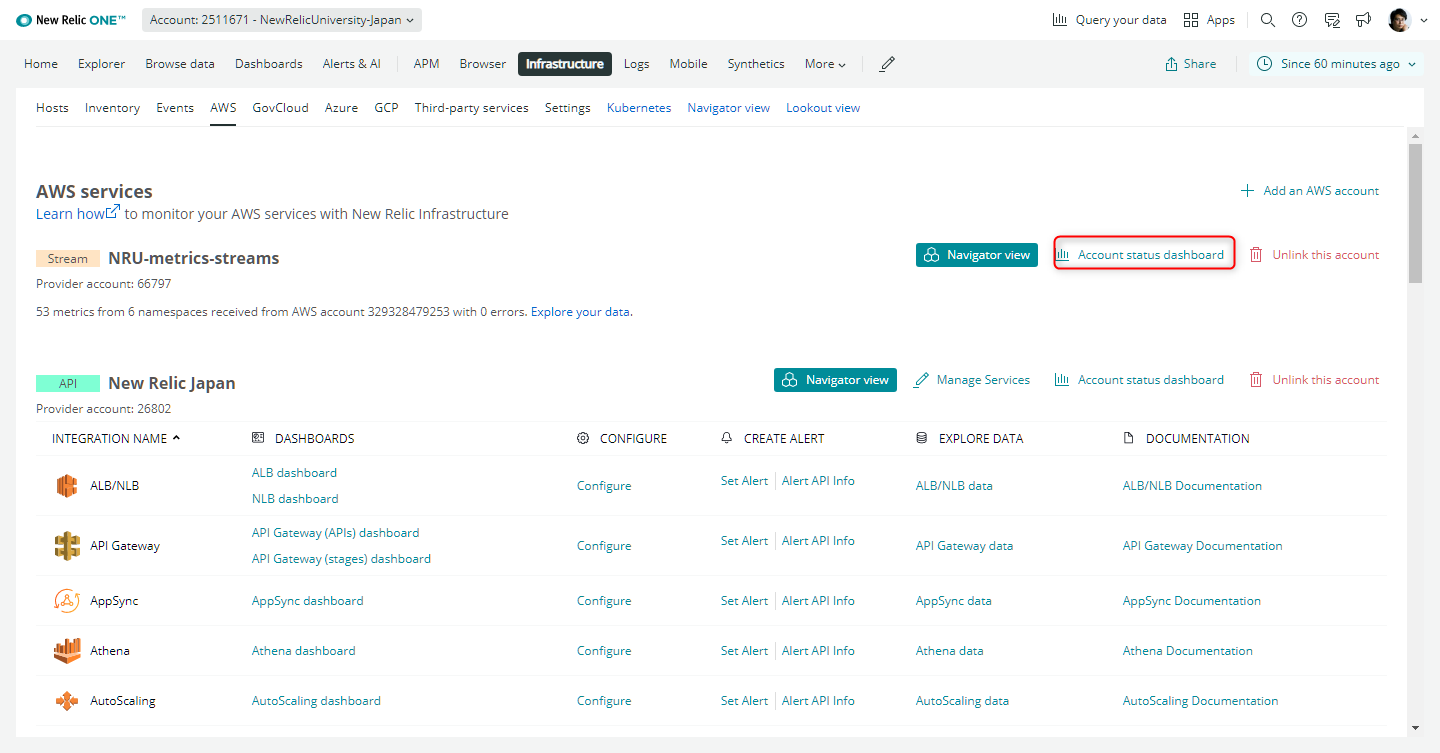This screenshot has height=753, width=1440.
Task: Open Configure for API Gateway
Action: 604,546
